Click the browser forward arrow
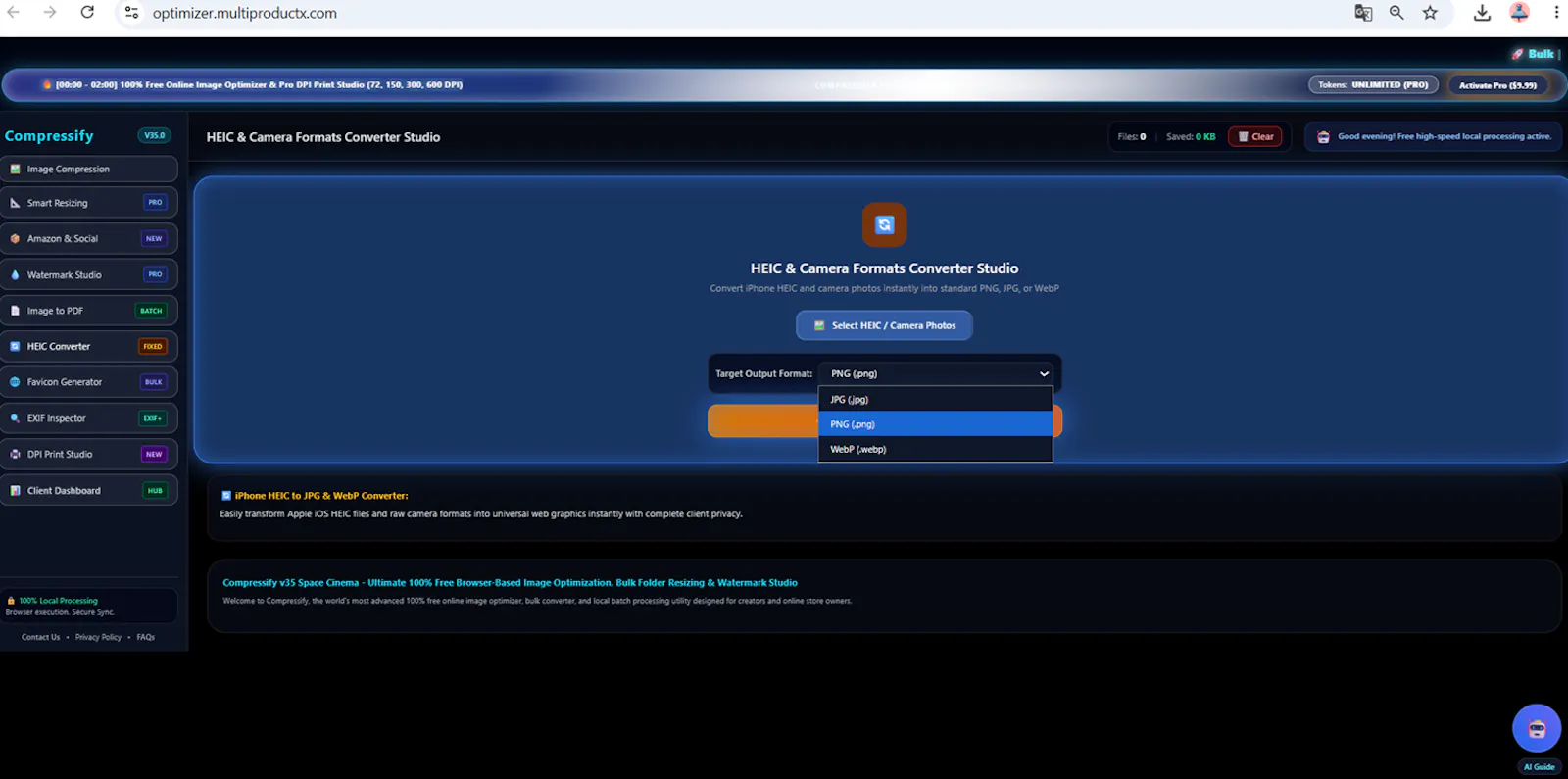The image size is (1568, 779). click(50, 12)
